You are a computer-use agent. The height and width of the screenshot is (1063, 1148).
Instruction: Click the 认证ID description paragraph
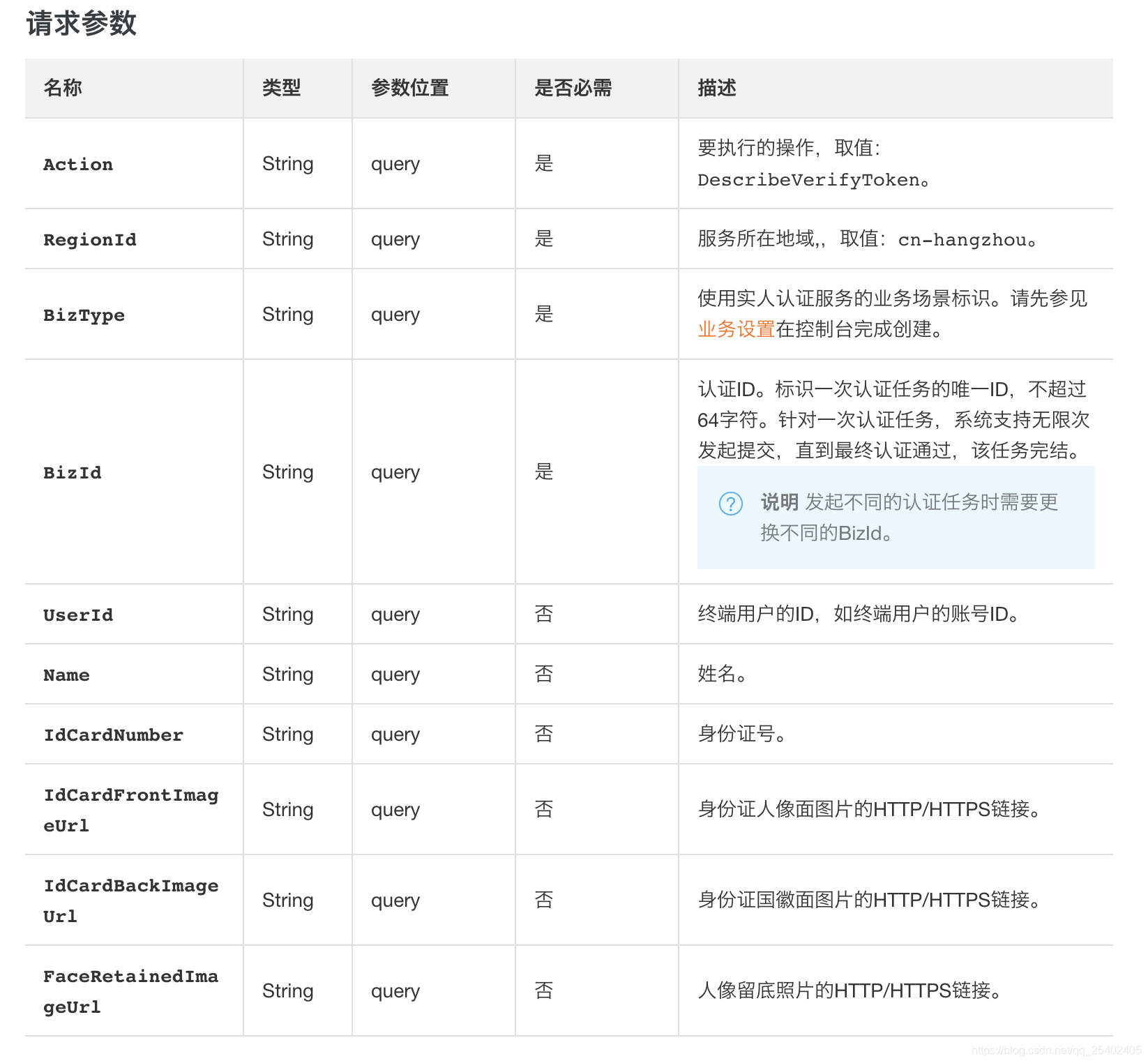(893, 420)
